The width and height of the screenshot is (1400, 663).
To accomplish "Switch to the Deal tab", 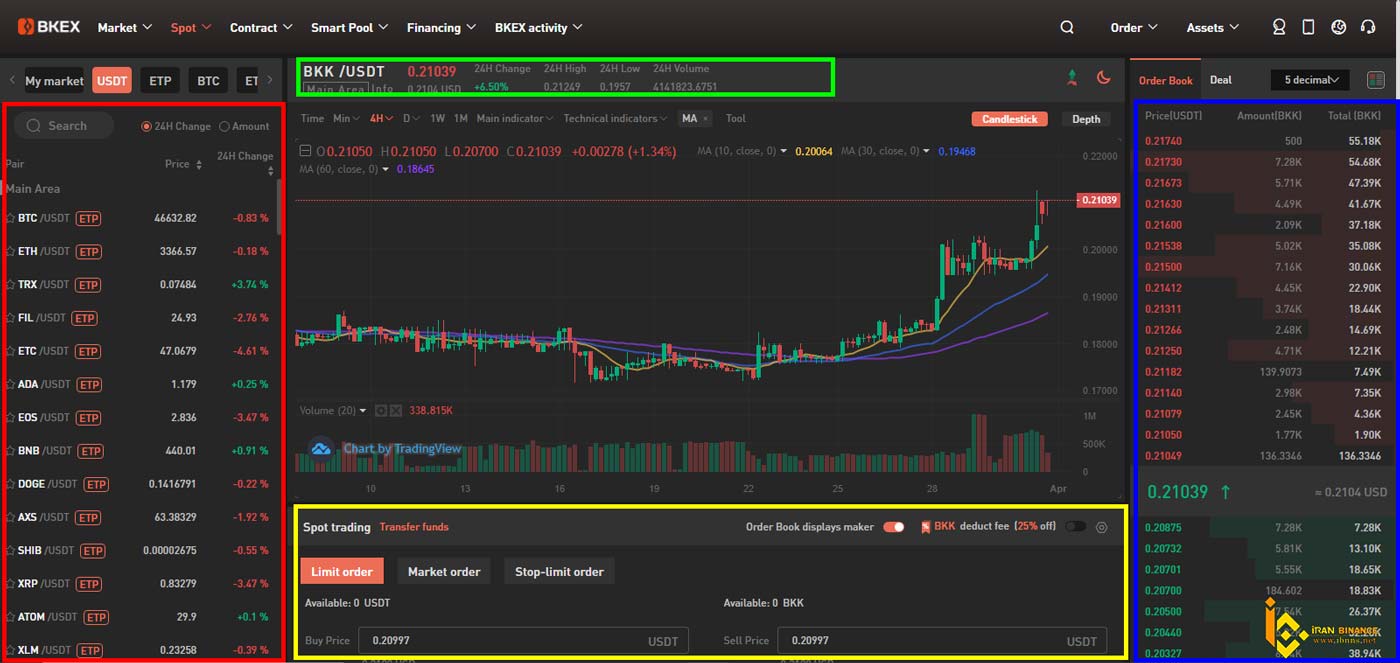I will (x=1221, y=80).
